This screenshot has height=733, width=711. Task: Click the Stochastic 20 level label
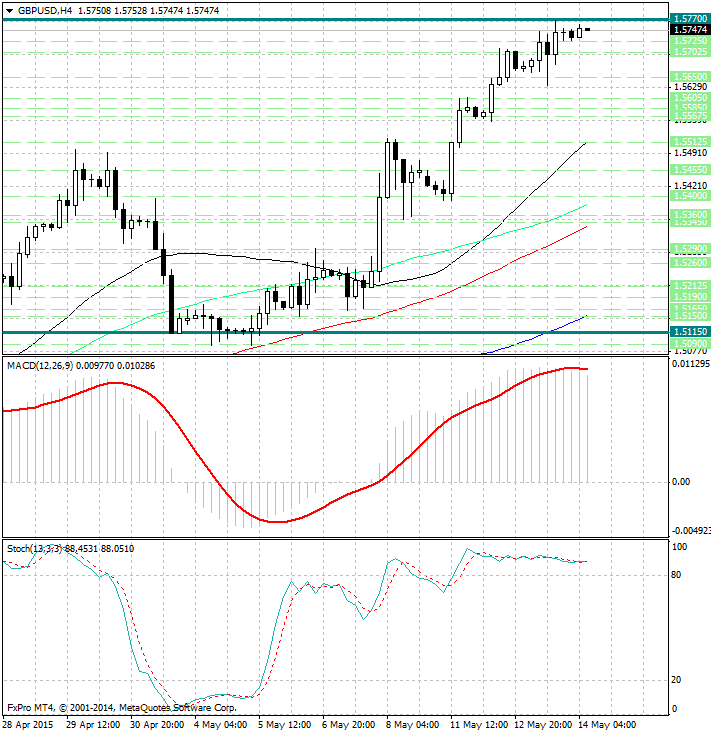[x=676, y=680]
